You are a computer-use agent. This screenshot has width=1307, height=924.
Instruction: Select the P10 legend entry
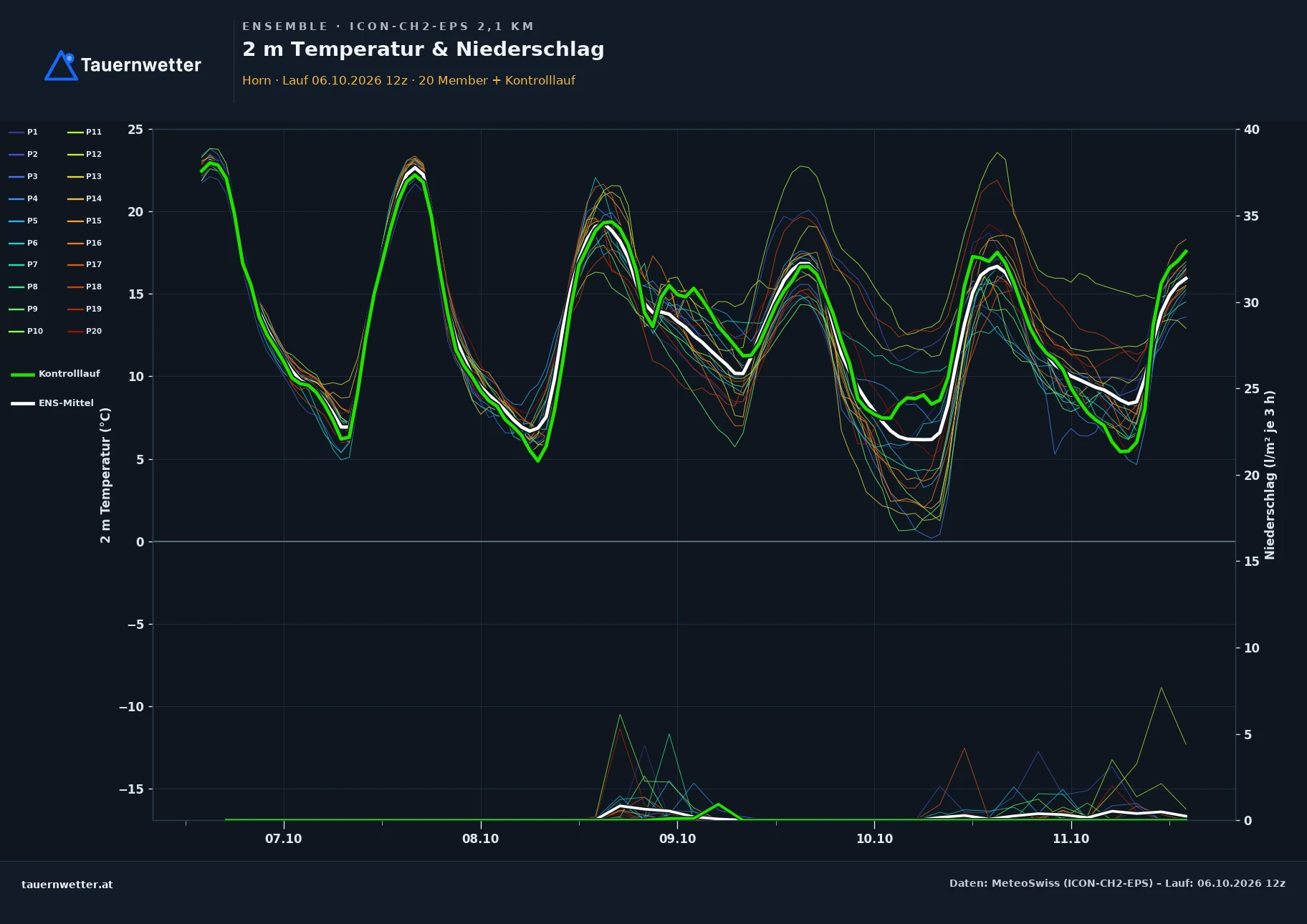[x=26, y=331]
